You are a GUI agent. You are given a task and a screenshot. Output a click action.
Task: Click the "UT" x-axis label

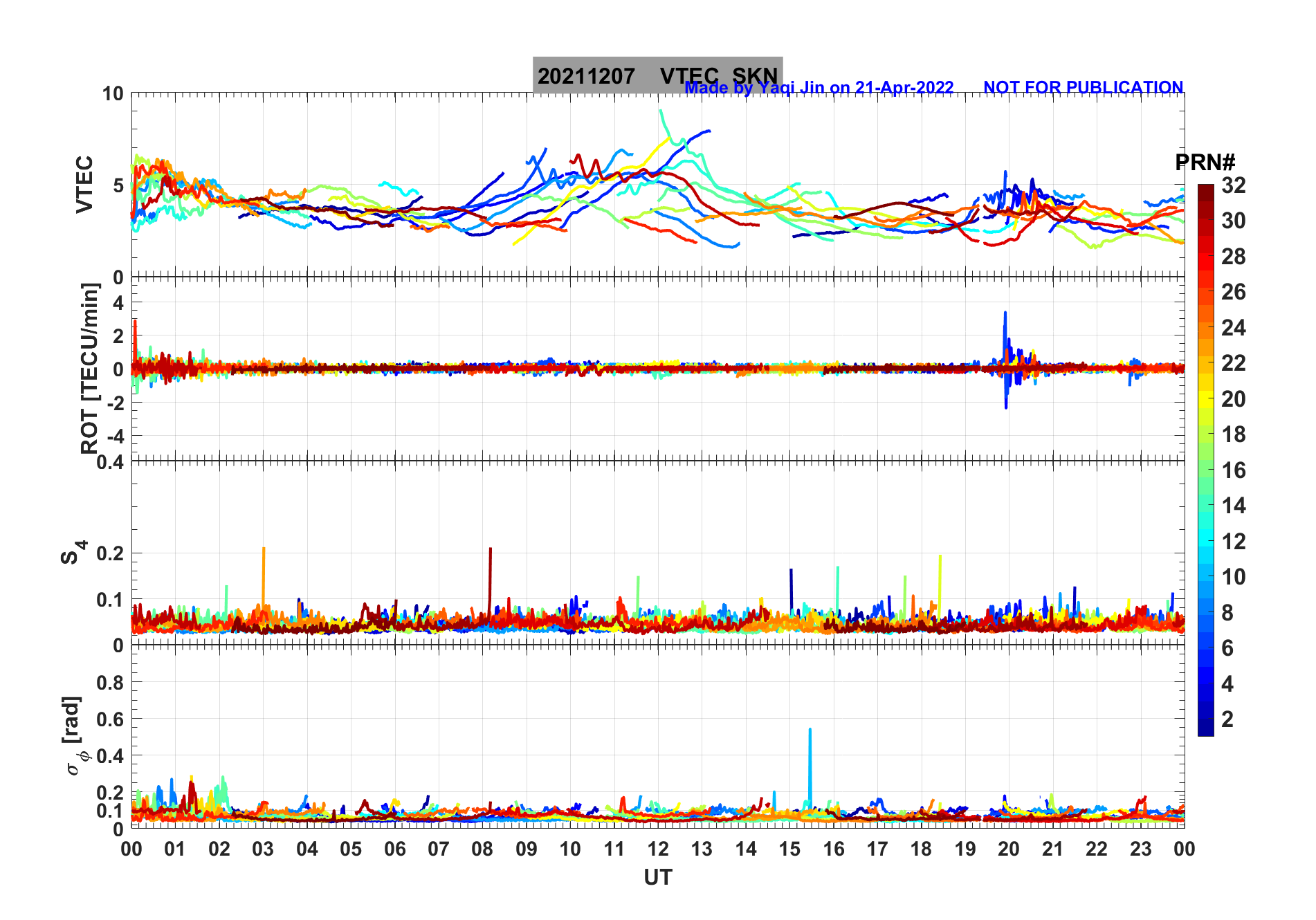click(x=658, y=877)
